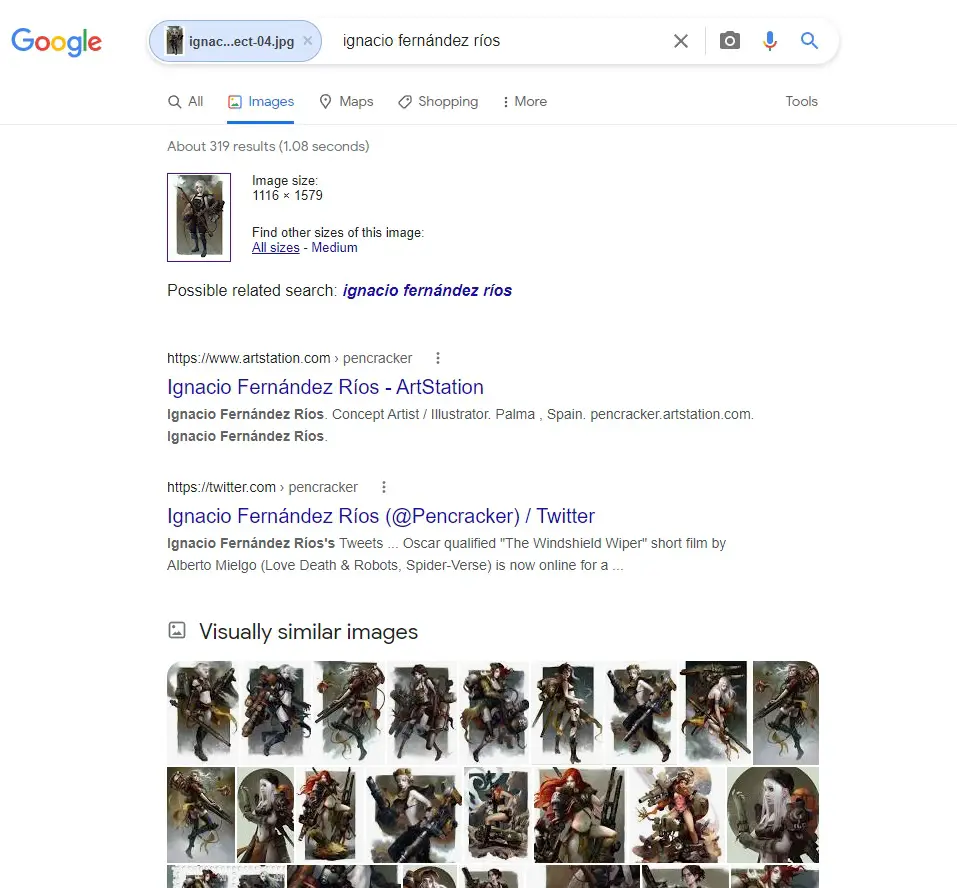Screen dimensions: 957x888
Task: Open options for the Twitter result
Action: coord(383,487)
